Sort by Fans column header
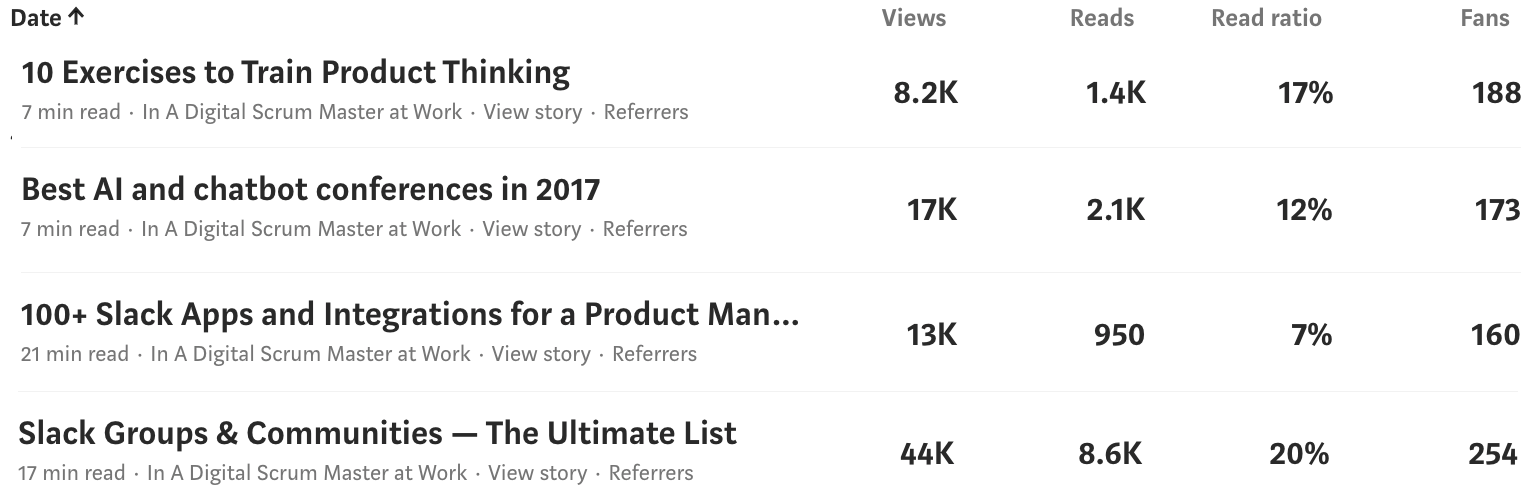Image resolution: width=1540 pixels, height=492 pixels. [1483, 18]
